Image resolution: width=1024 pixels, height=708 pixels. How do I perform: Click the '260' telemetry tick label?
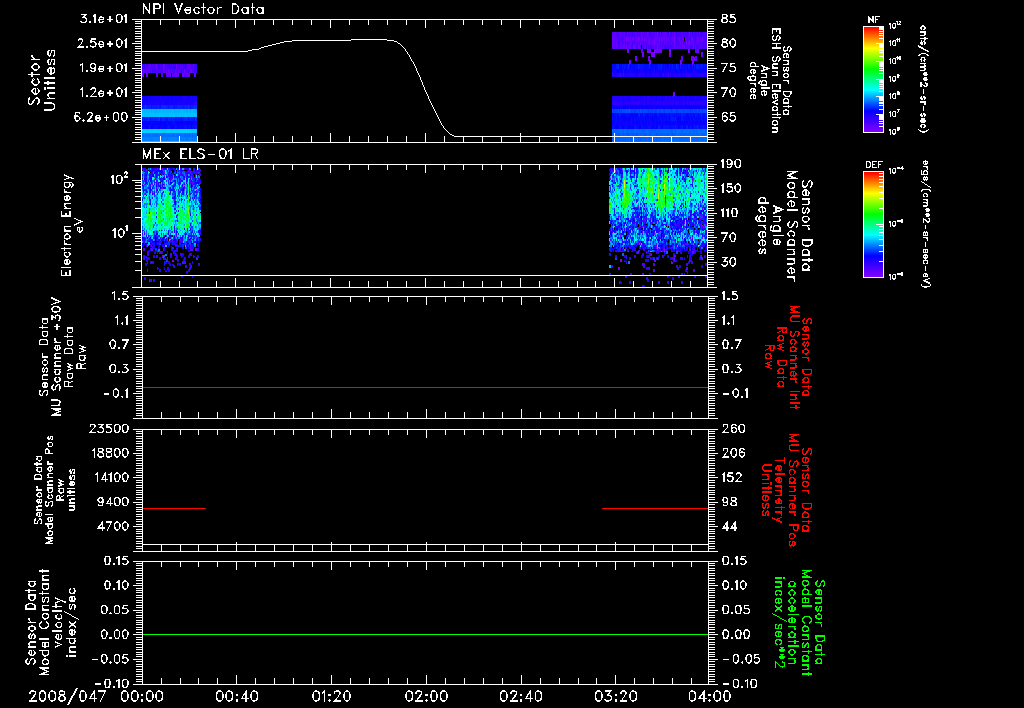click(x=732, y=428)
